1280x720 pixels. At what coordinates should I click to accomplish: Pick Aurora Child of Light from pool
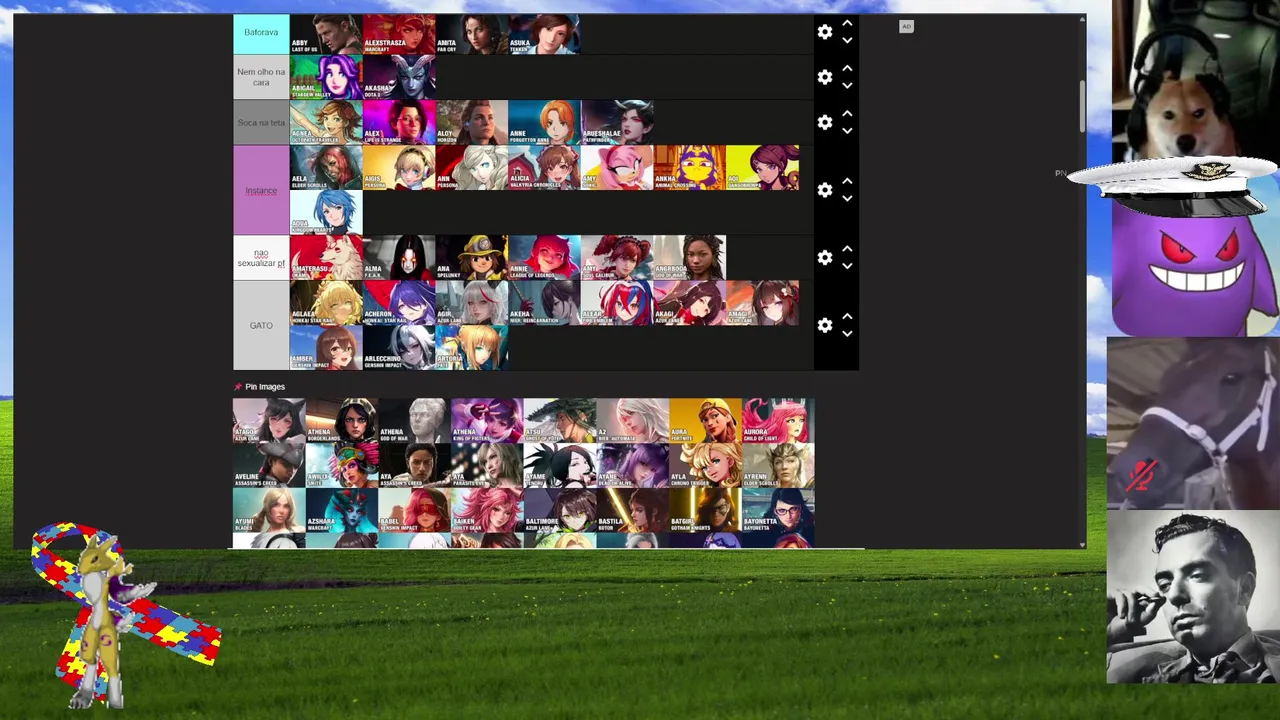pos(779,421)
